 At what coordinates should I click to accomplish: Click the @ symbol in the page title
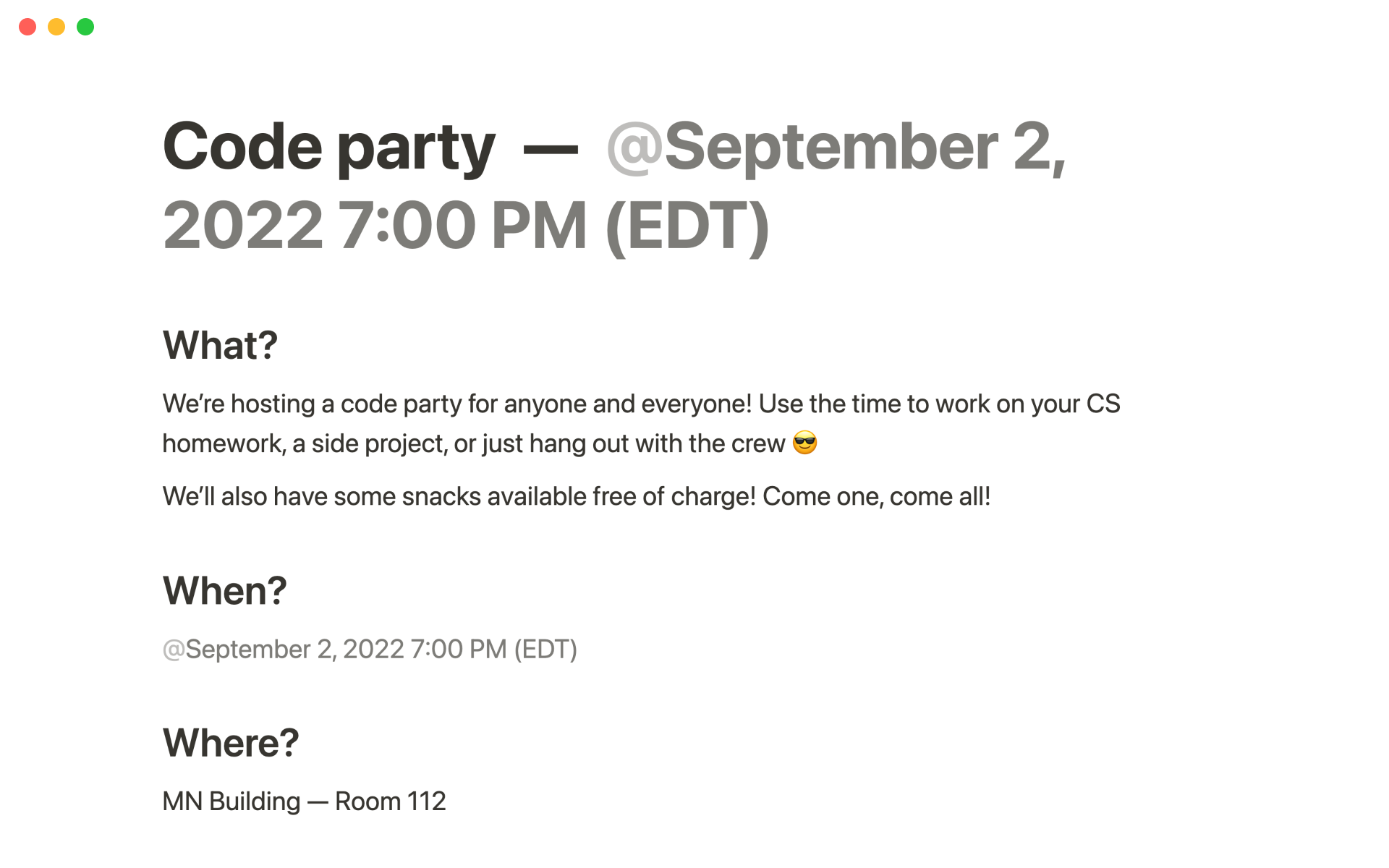click(634, 148)
